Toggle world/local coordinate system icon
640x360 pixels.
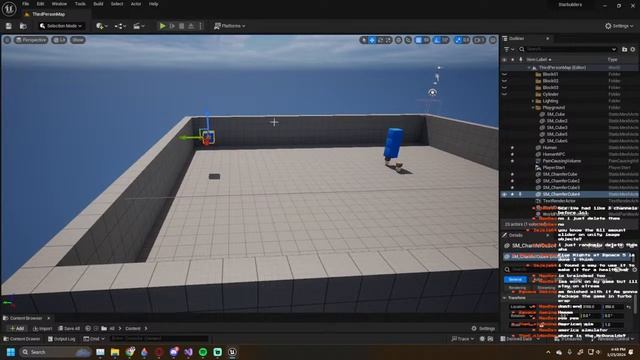tap(398, 40)
